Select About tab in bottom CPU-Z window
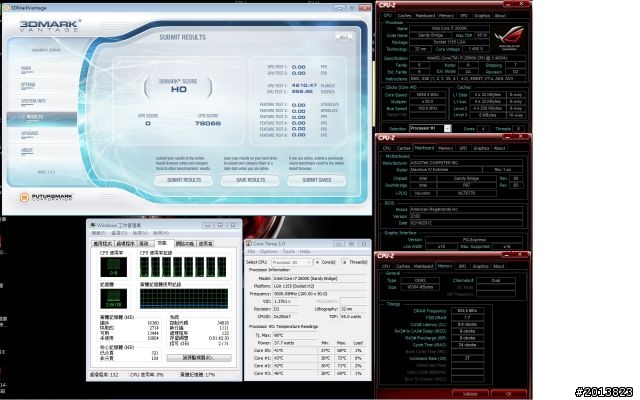640x400 pixels. click(499, 266)
